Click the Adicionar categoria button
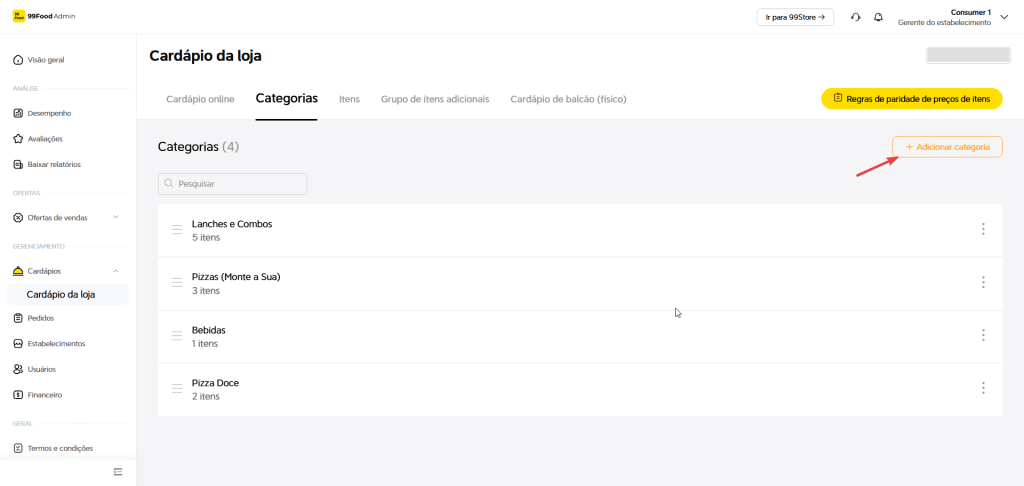This screenshot has height=486, width=1024. click(947, 147)
